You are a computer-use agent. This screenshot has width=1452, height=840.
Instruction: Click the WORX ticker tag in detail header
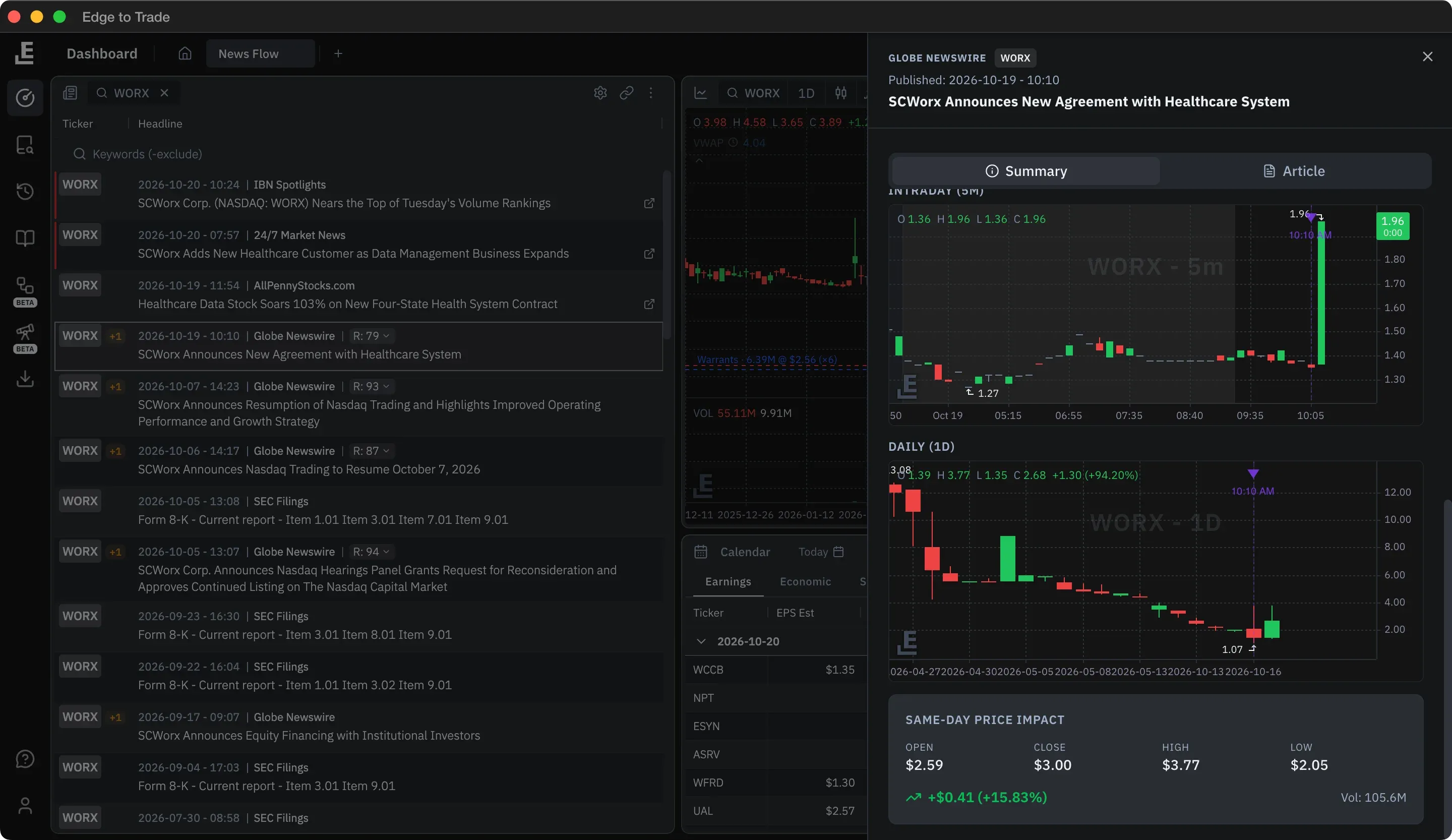1015,58
